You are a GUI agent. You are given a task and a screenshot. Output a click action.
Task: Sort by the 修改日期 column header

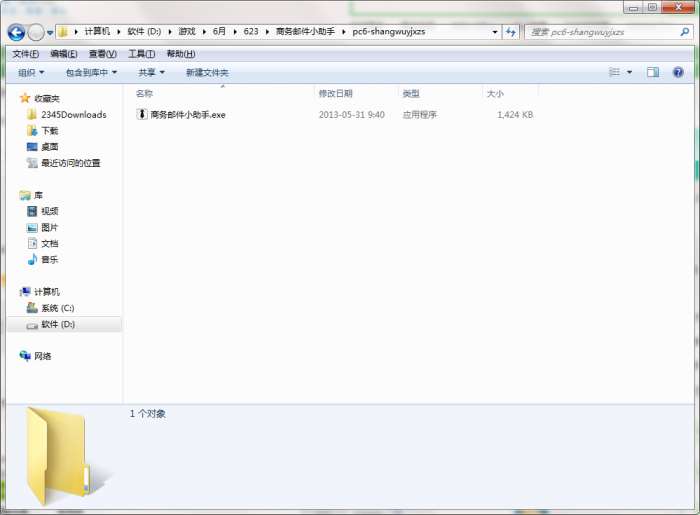coord(335,93)
